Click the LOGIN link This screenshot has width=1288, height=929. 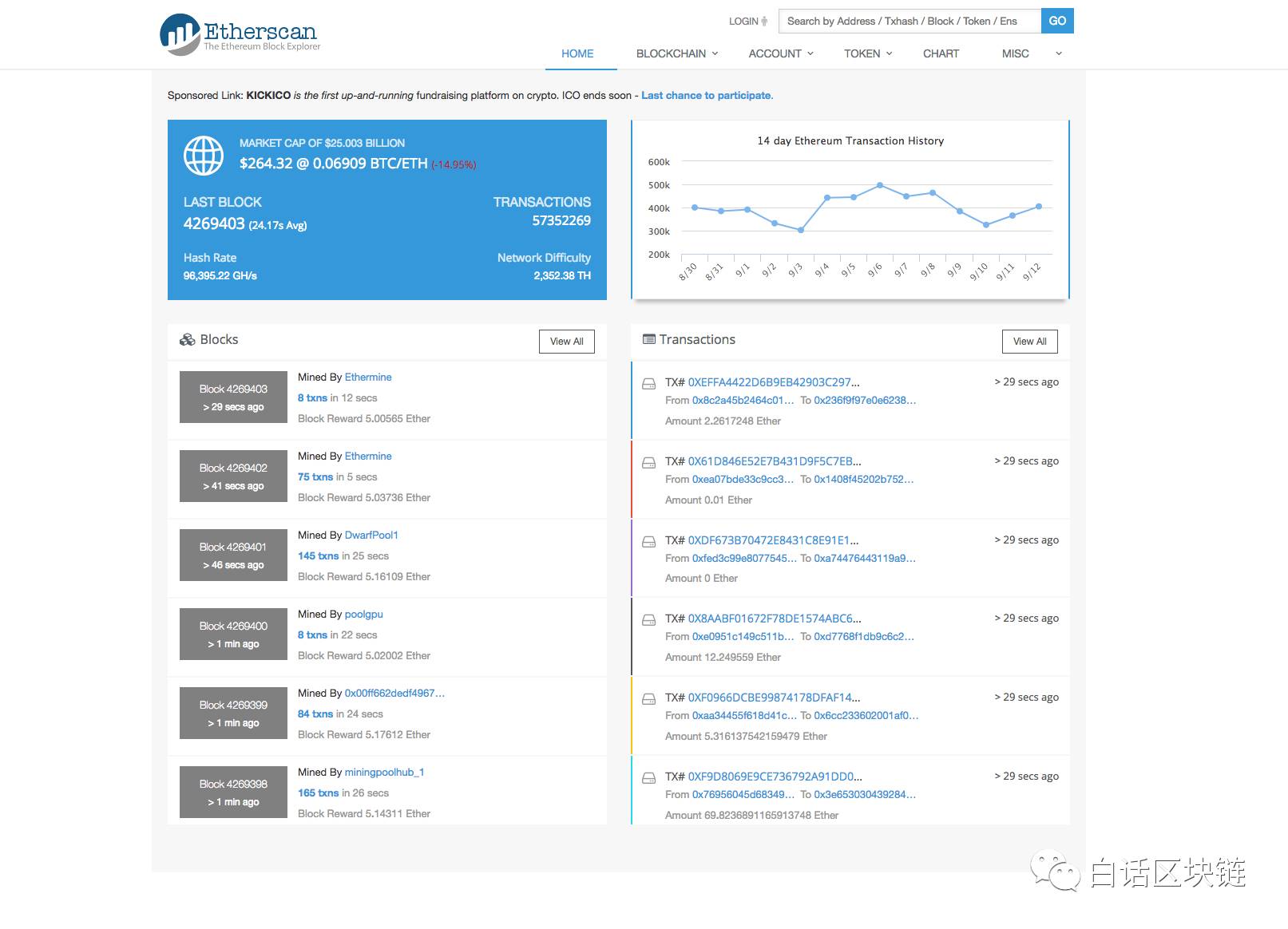(x=743, y=22)
